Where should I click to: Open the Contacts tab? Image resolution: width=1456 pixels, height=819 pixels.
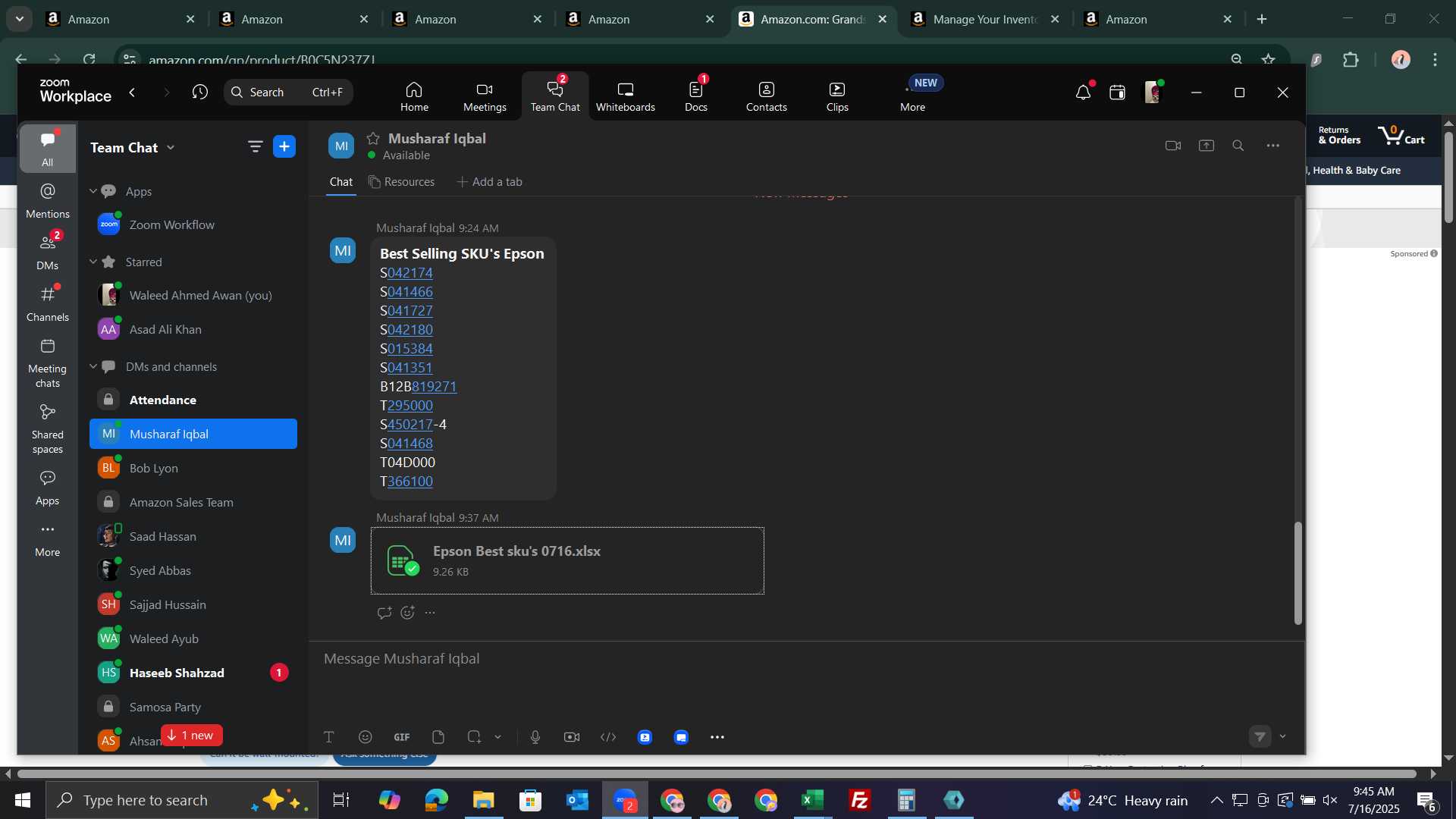(766, 96)
